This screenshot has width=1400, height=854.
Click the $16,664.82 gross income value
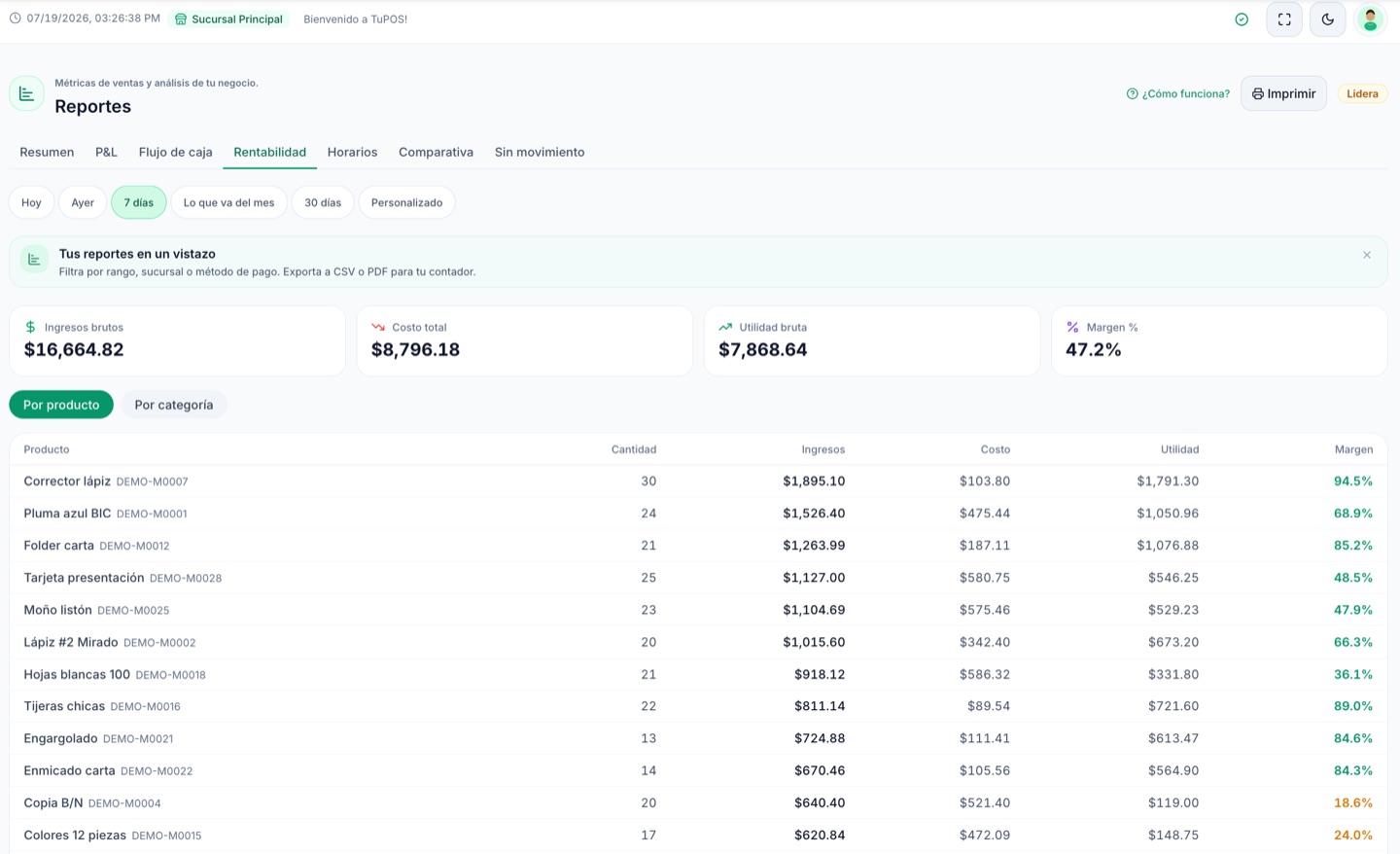click(74, 350)
